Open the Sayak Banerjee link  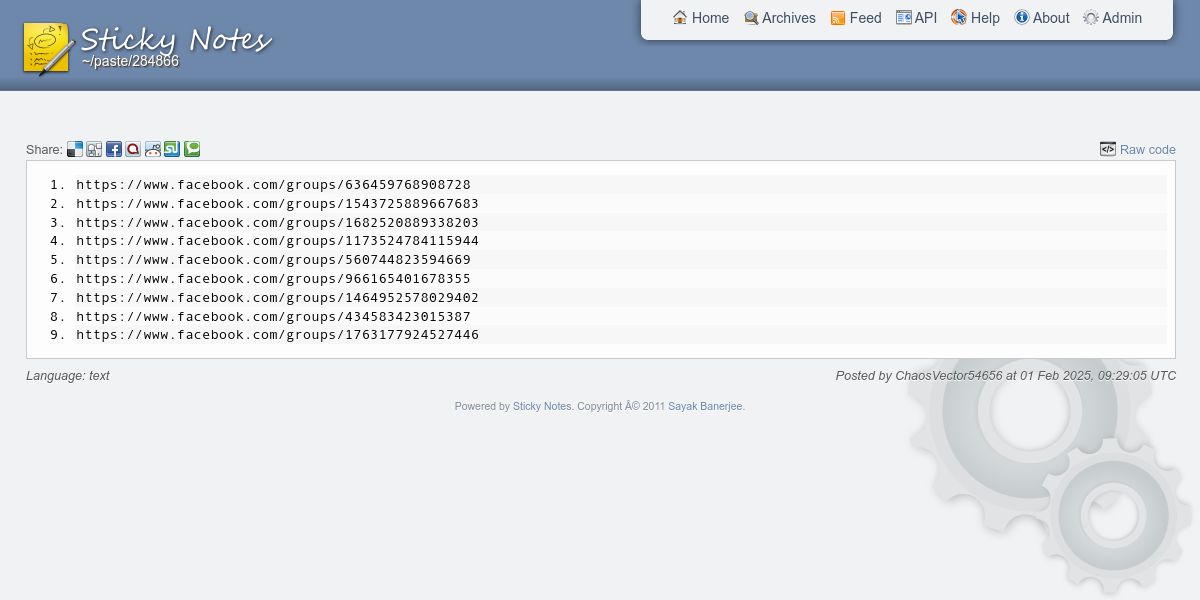tap(705, 407)
